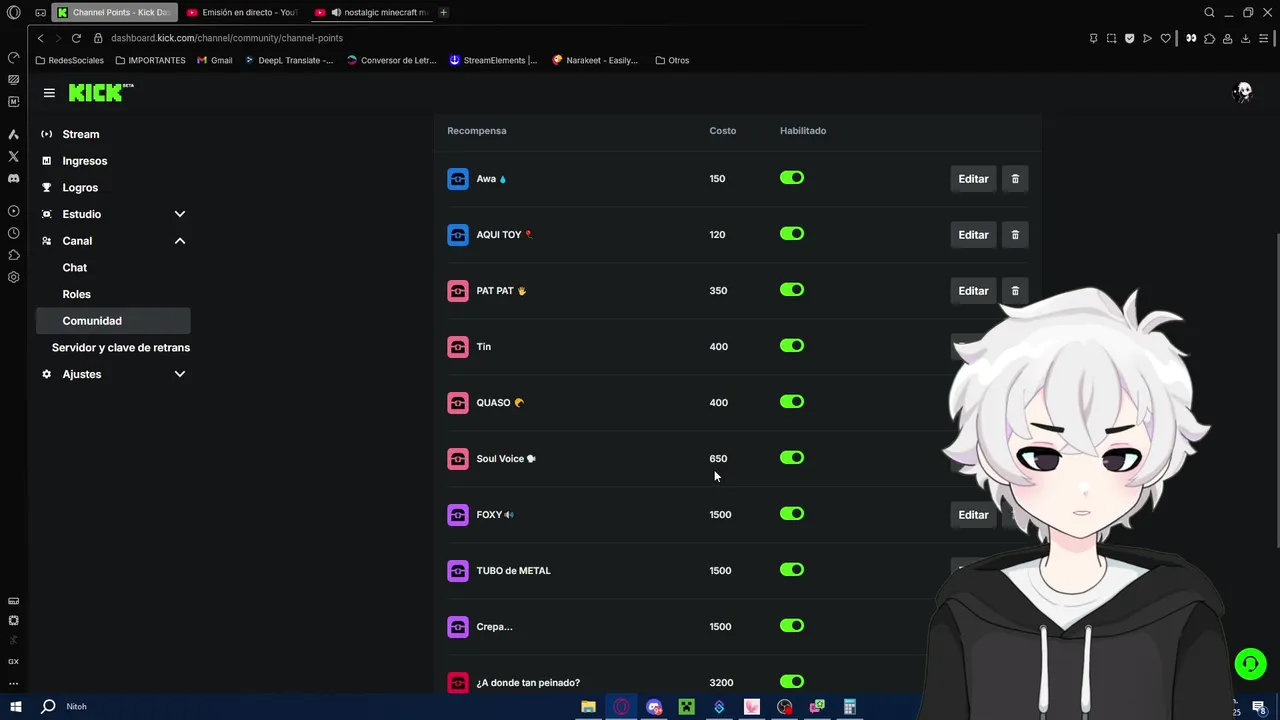
Task: Delete the PAT PAT reward with trash icon
Action: pos(1015,291)
